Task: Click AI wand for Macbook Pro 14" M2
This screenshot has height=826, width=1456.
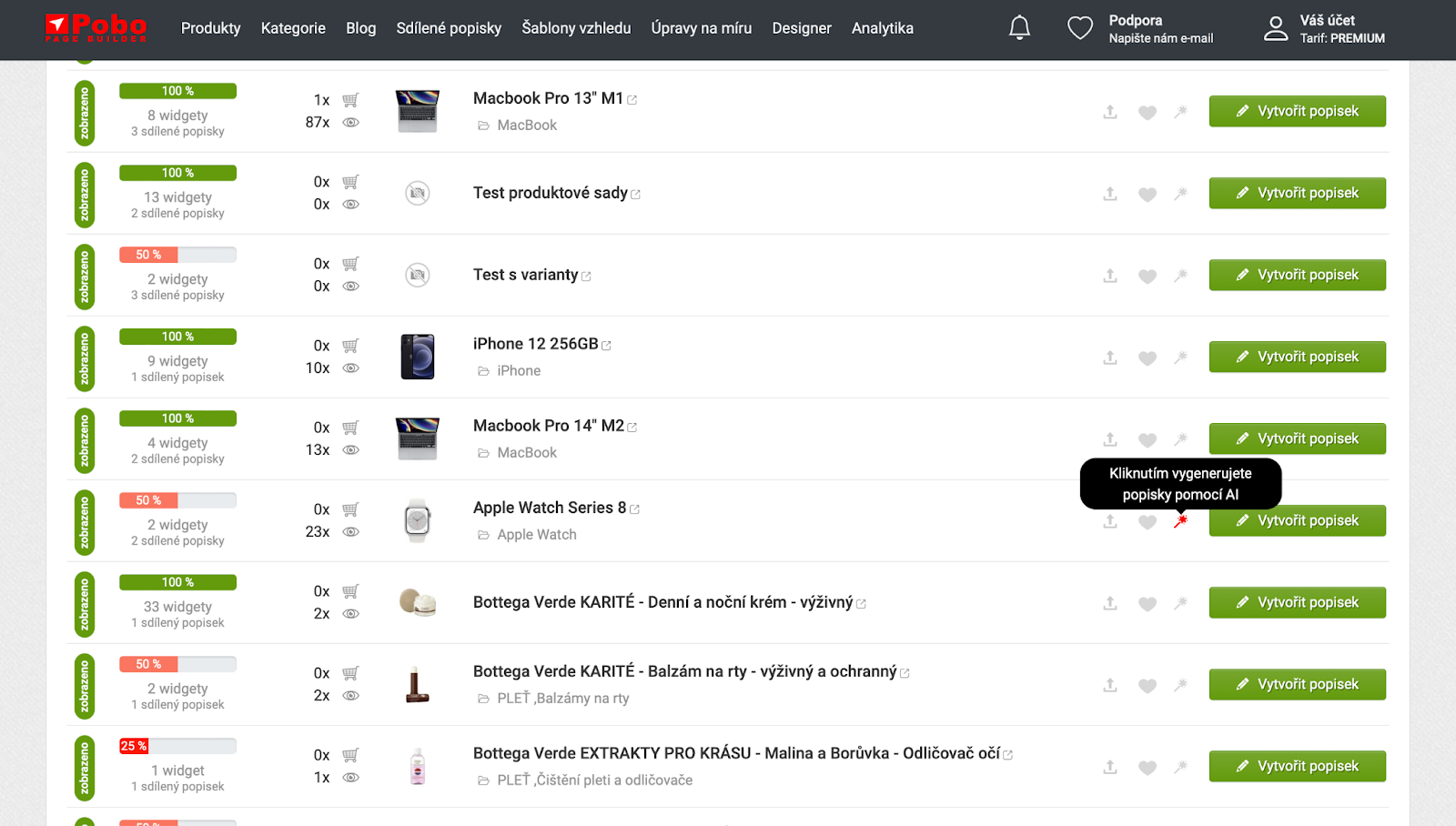Action: coord(1180,439)
